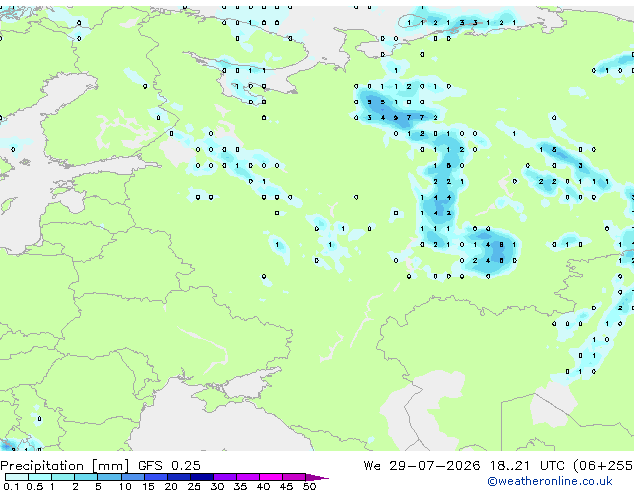
Task: Click the 30–35 mm legend swatch
Action: click(x=224, y=477)
